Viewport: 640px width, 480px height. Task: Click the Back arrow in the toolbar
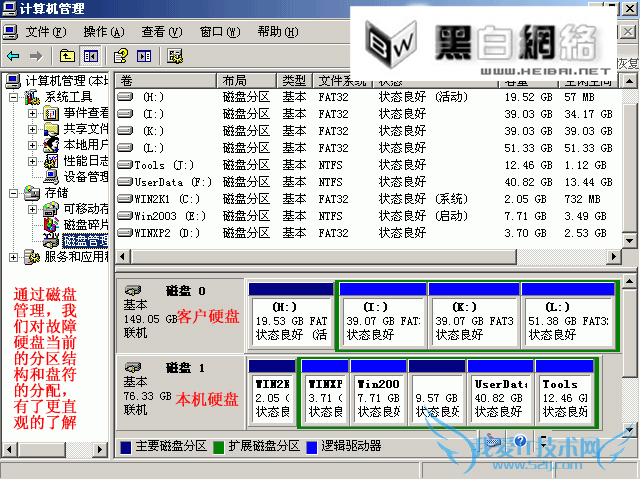pos(12,56)
